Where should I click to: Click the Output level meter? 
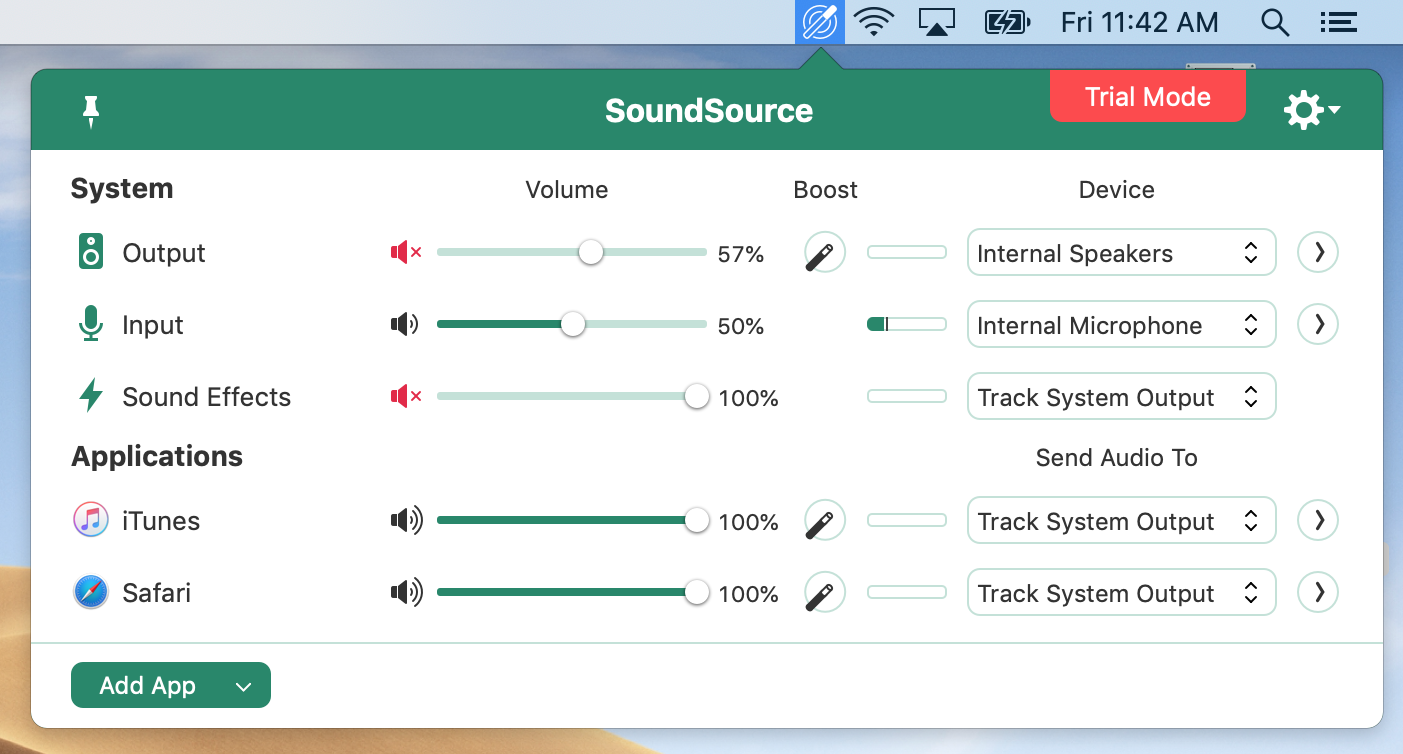pos(906,252)
